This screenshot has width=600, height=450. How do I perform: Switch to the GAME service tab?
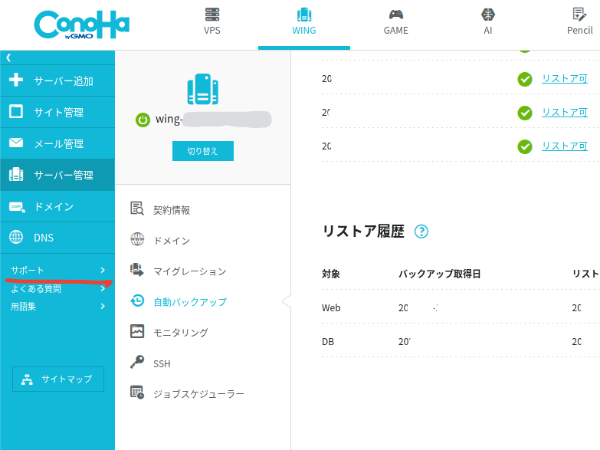[395, 21]
